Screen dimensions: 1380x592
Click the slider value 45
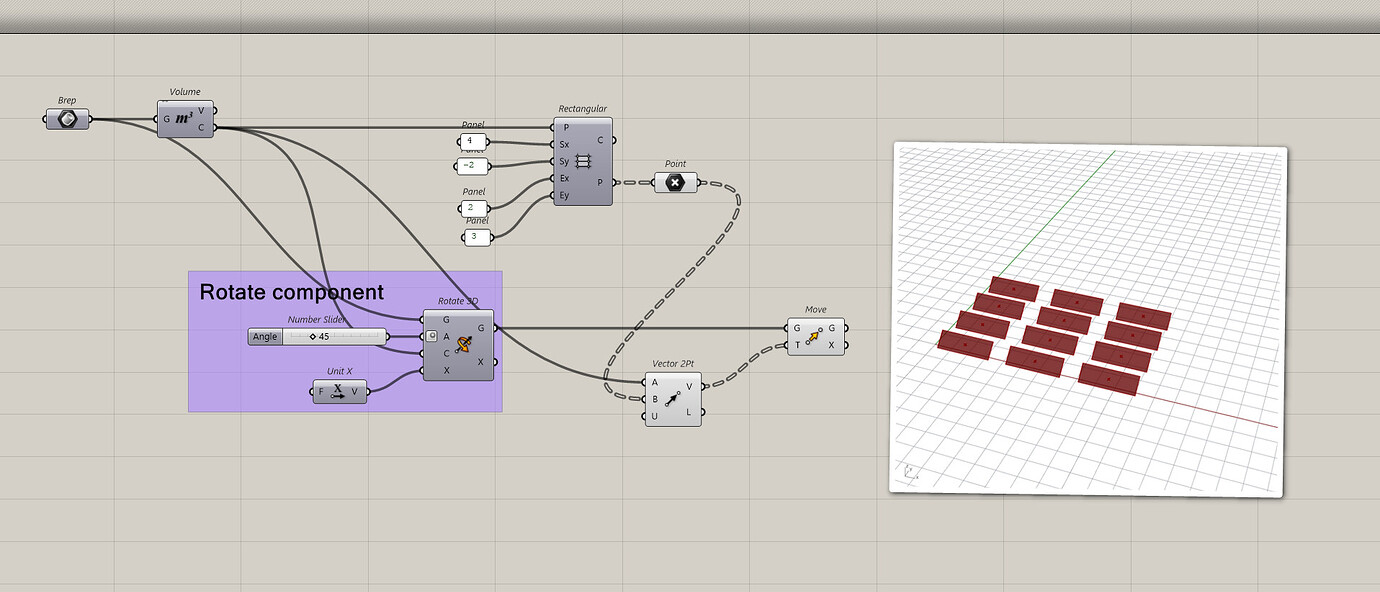pos(324,336)
